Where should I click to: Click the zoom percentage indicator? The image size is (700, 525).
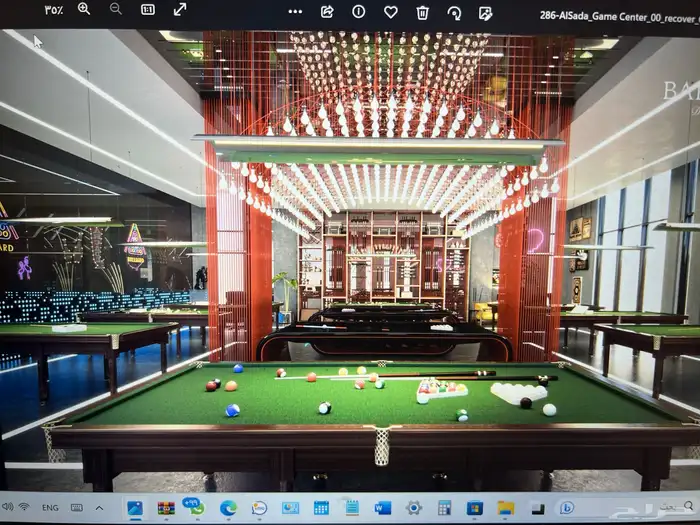tap(53, 9)
